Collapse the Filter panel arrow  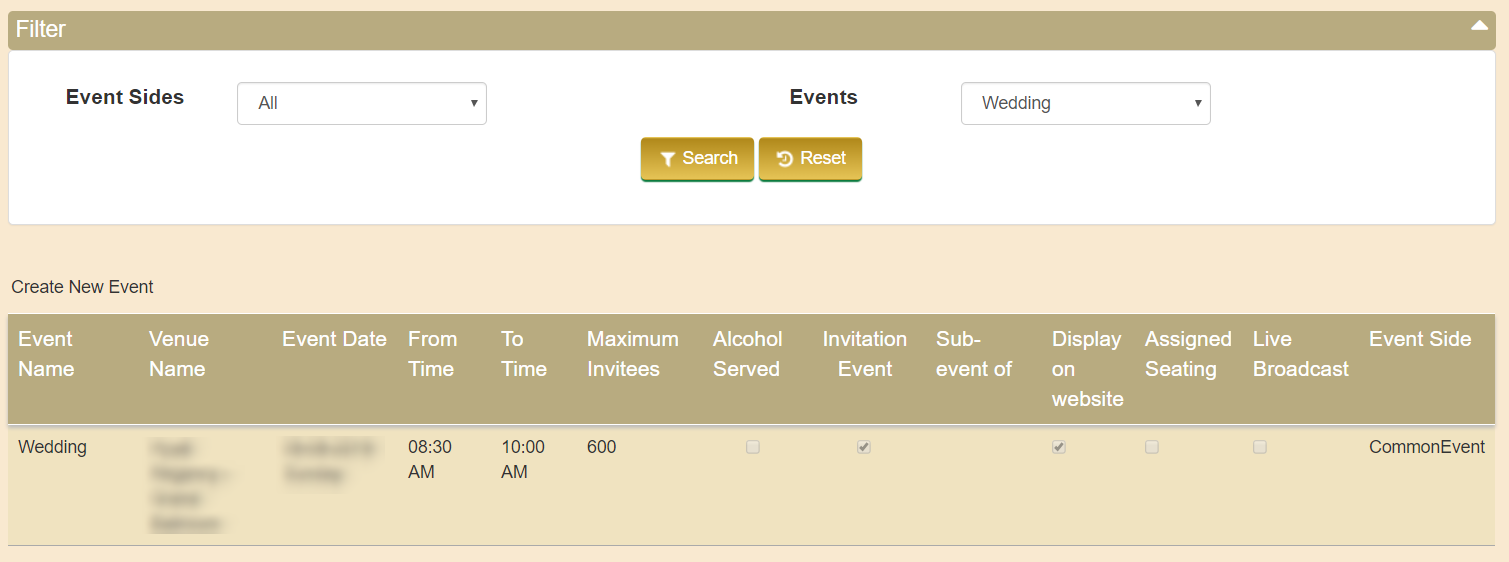coord(1479,27)
